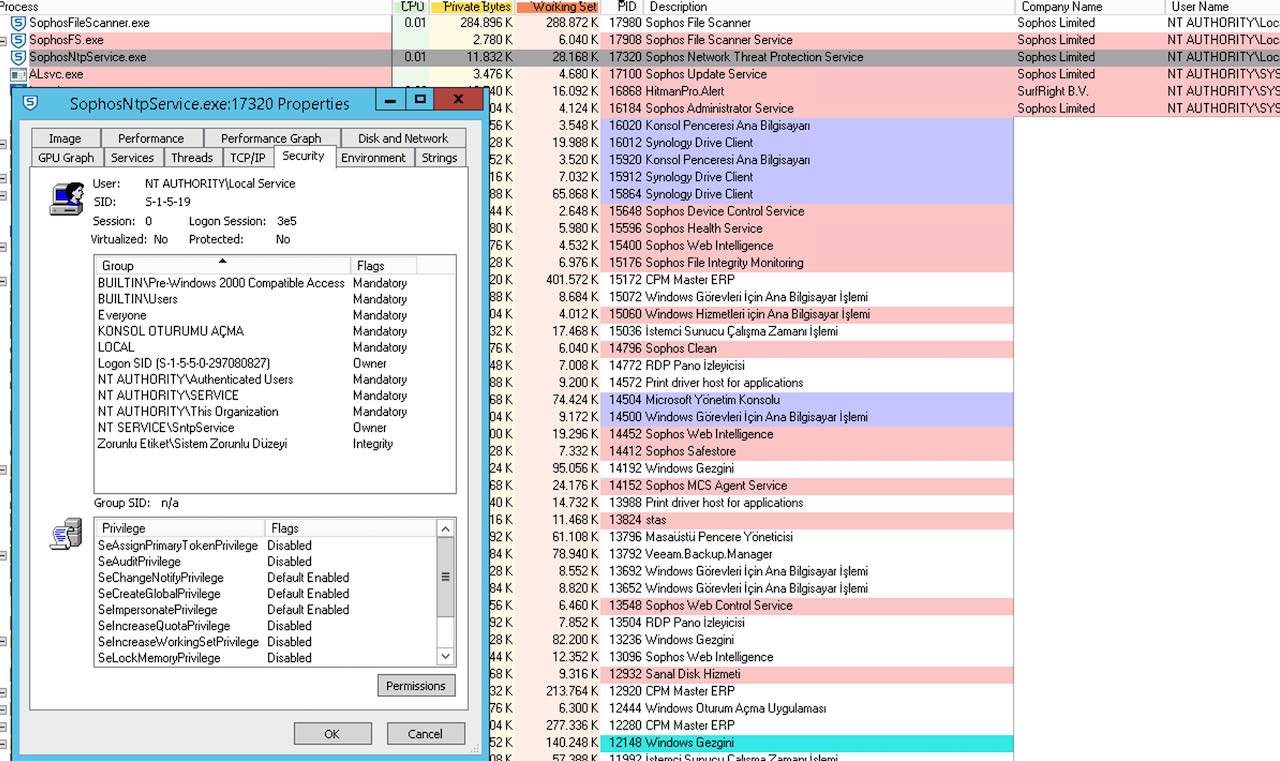This screenshot has height=761, width=1280.
Task: Click the Permissions button
Action: (416, 686)
